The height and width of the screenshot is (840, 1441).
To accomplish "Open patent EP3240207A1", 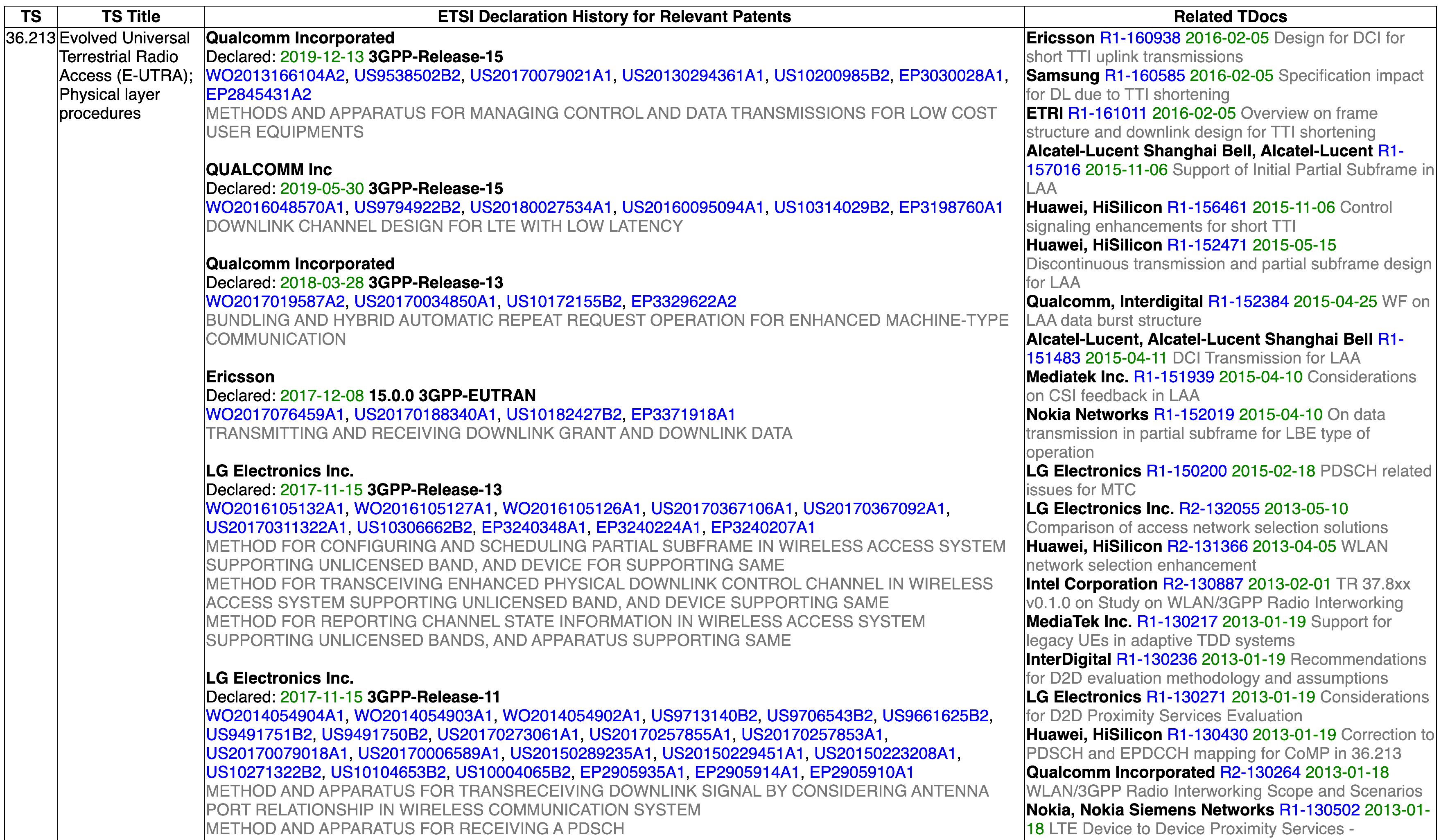I will (x=763, y=527).
